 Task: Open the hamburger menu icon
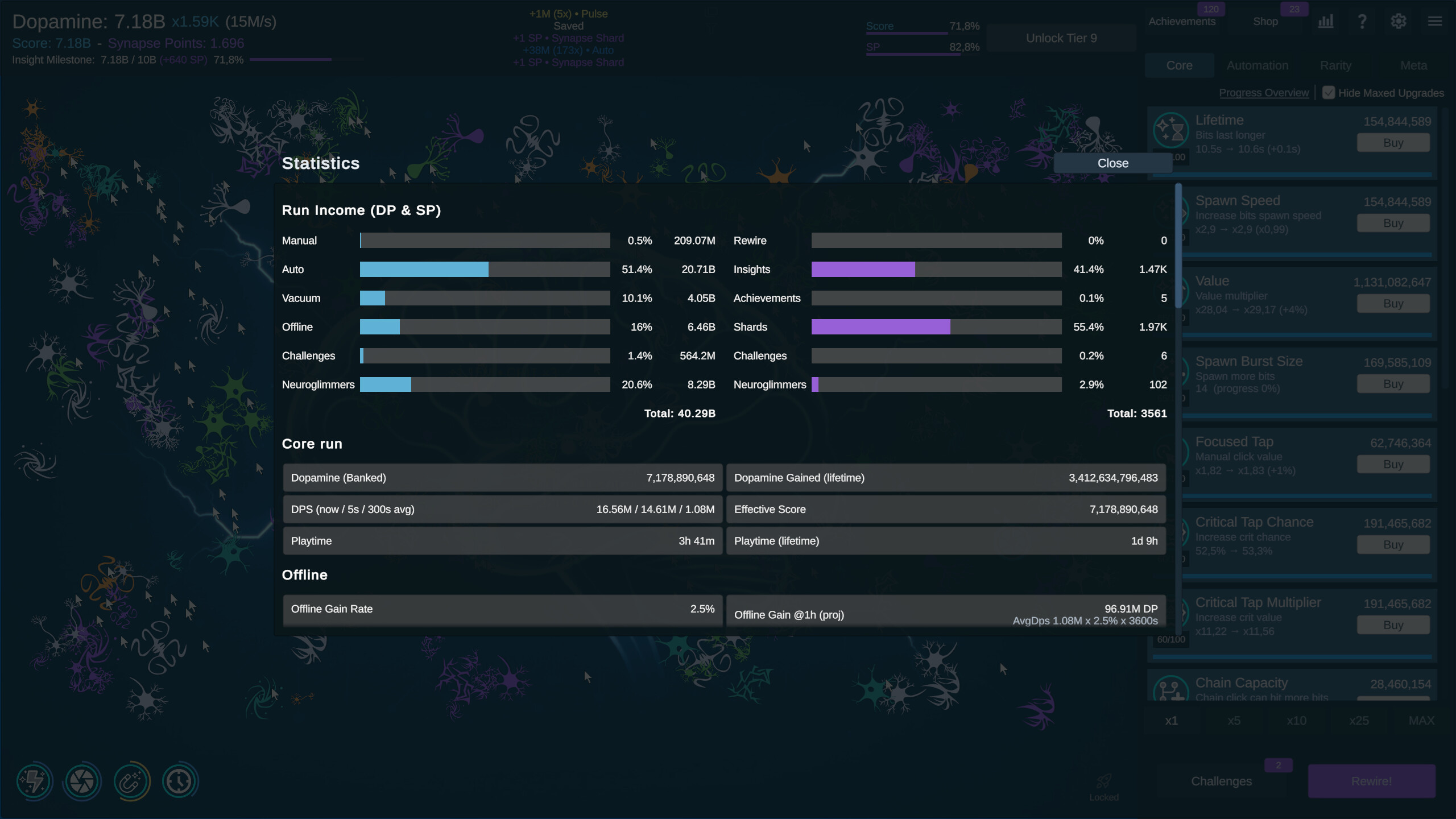tap(1434, 21)
